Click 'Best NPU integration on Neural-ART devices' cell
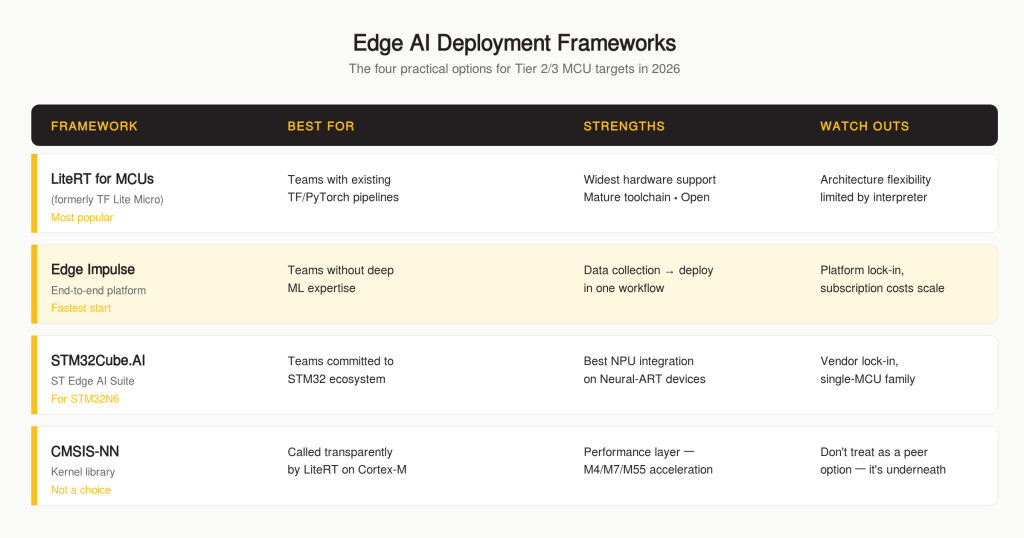The image size is (1024, 538). click(x=644, y=370)
